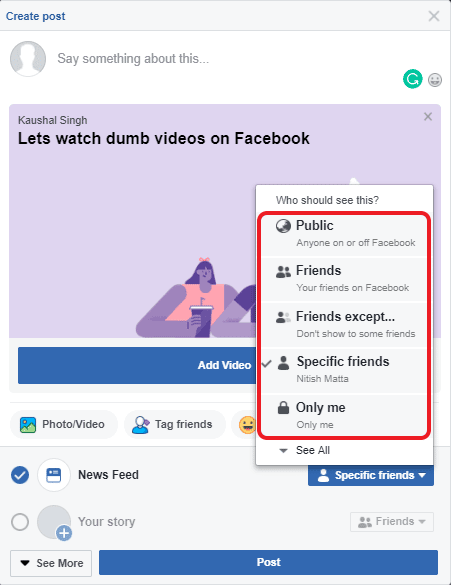Click the Grammarly icon in the post box
This screenshot has height=585, width=451.
click(x=413, y=79)
